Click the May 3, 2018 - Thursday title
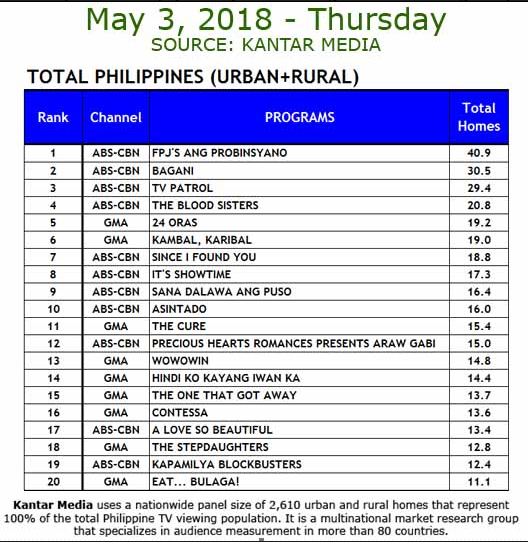 (x=266, y=20)
